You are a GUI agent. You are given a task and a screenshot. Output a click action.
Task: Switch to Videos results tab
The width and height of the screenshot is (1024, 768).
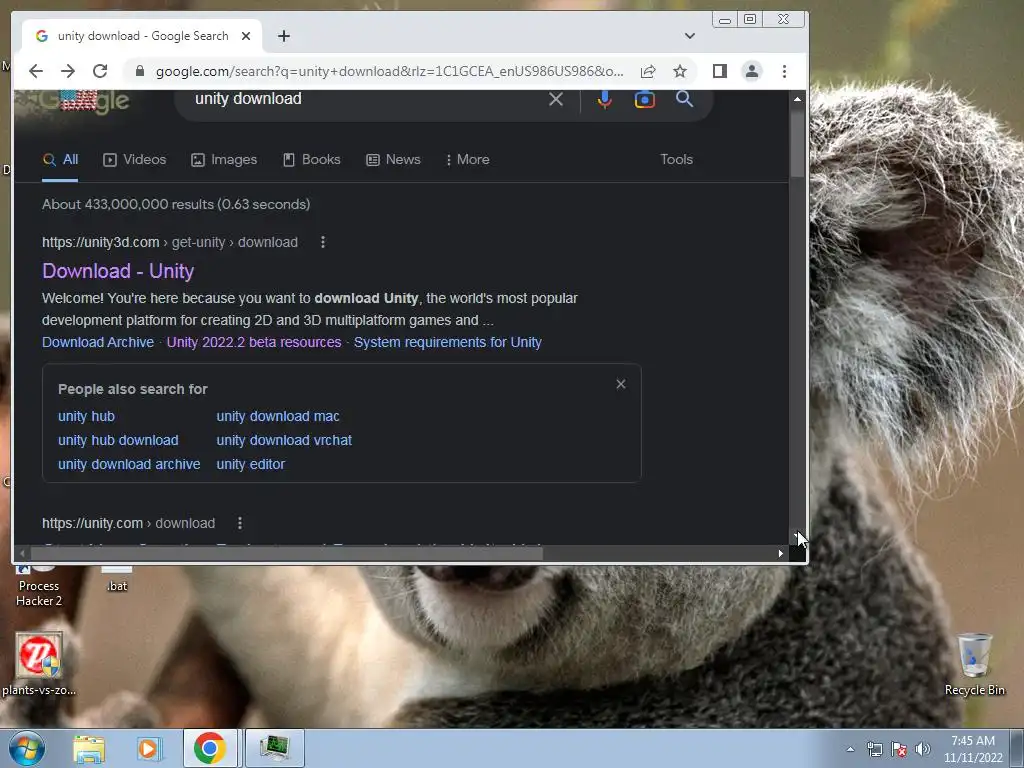135,159
